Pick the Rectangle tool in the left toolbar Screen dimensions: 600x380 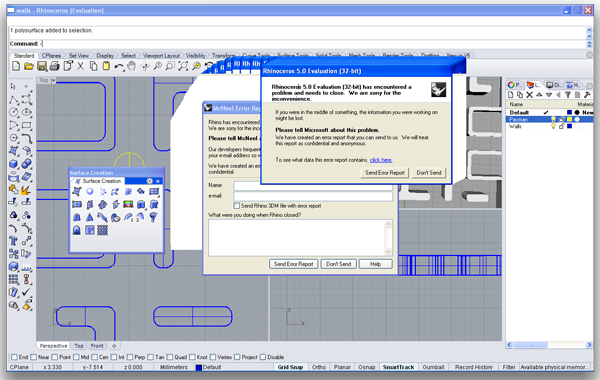(26, 126)
